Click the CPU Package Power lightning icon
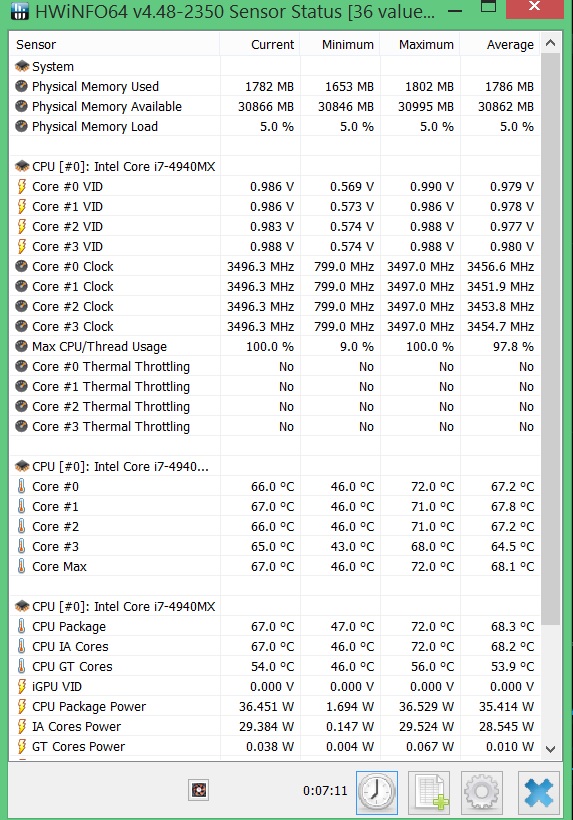The height and width of the screenshot is (820, 573). coord(21,706)
